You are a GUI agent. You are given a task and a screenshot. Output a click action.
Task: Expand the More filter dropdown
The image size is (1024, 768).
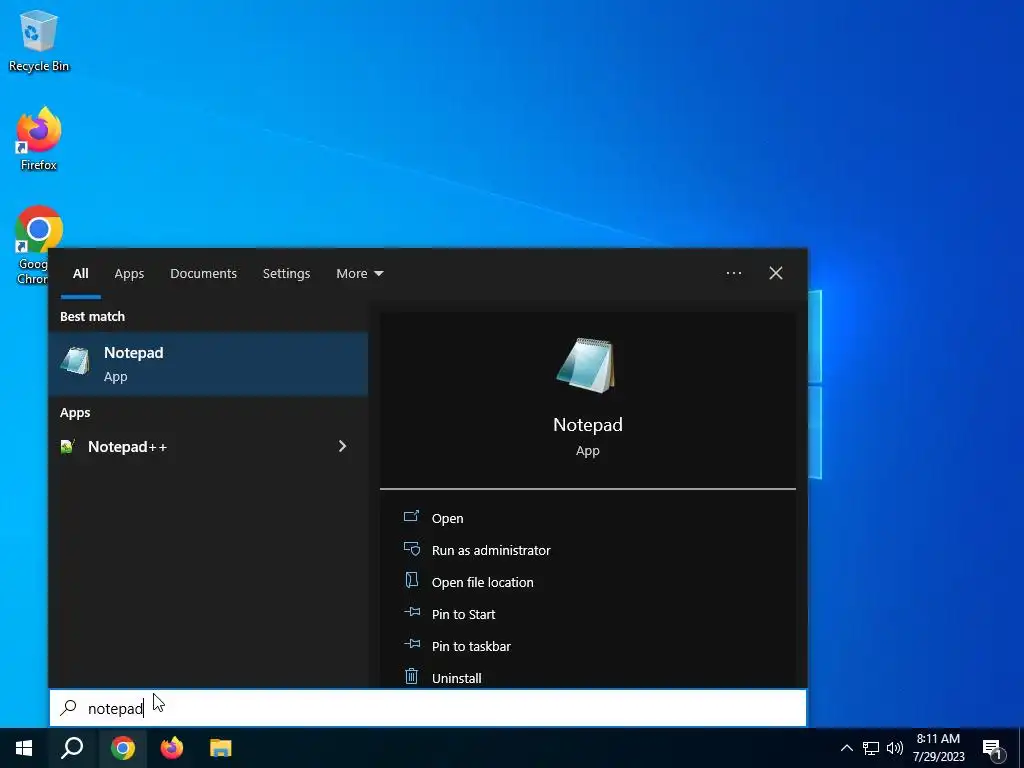pyautogui.click(x=359, y=274)
